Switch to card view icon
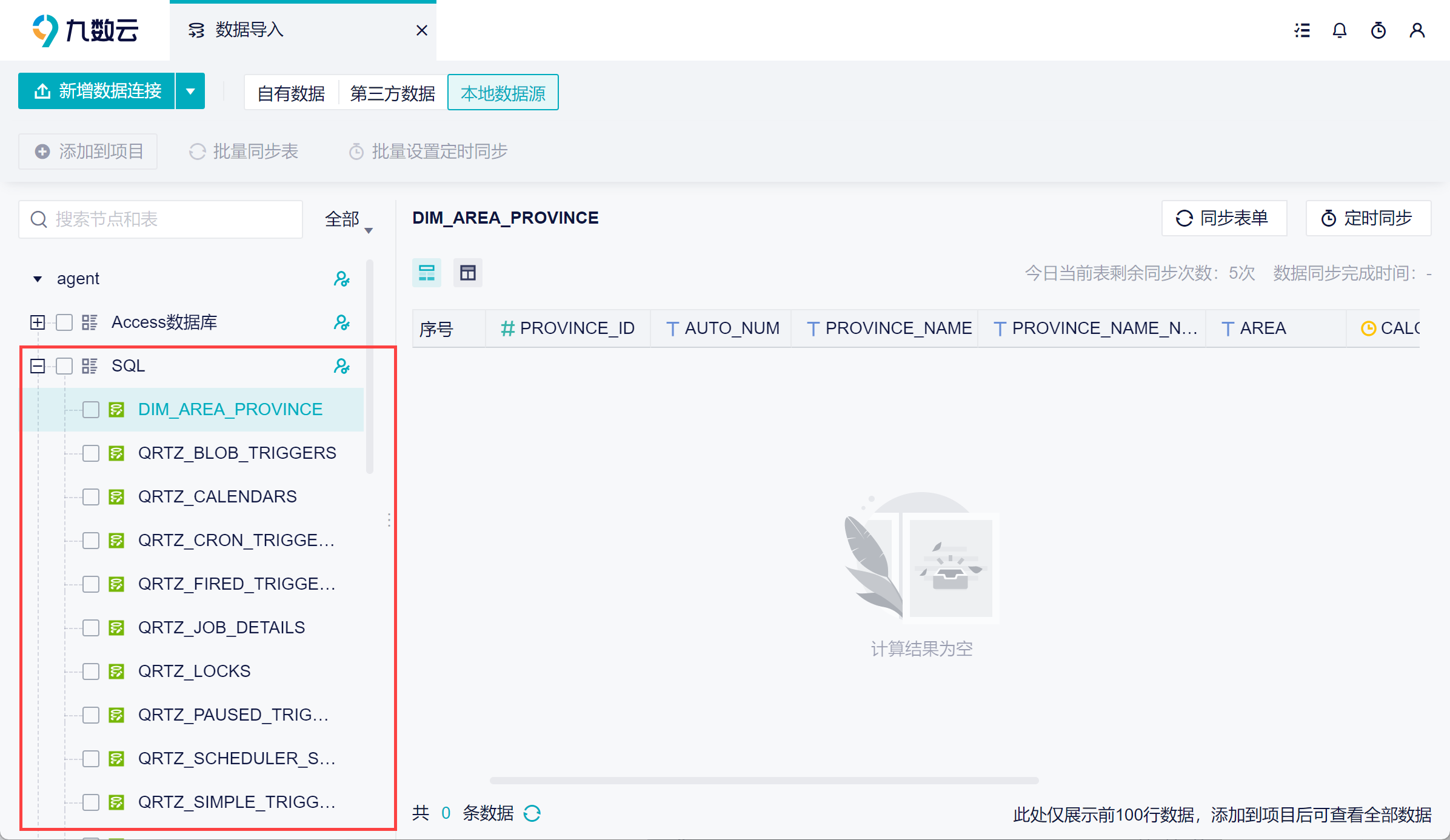Screen dimensions: 1450x840 [427, 273]
